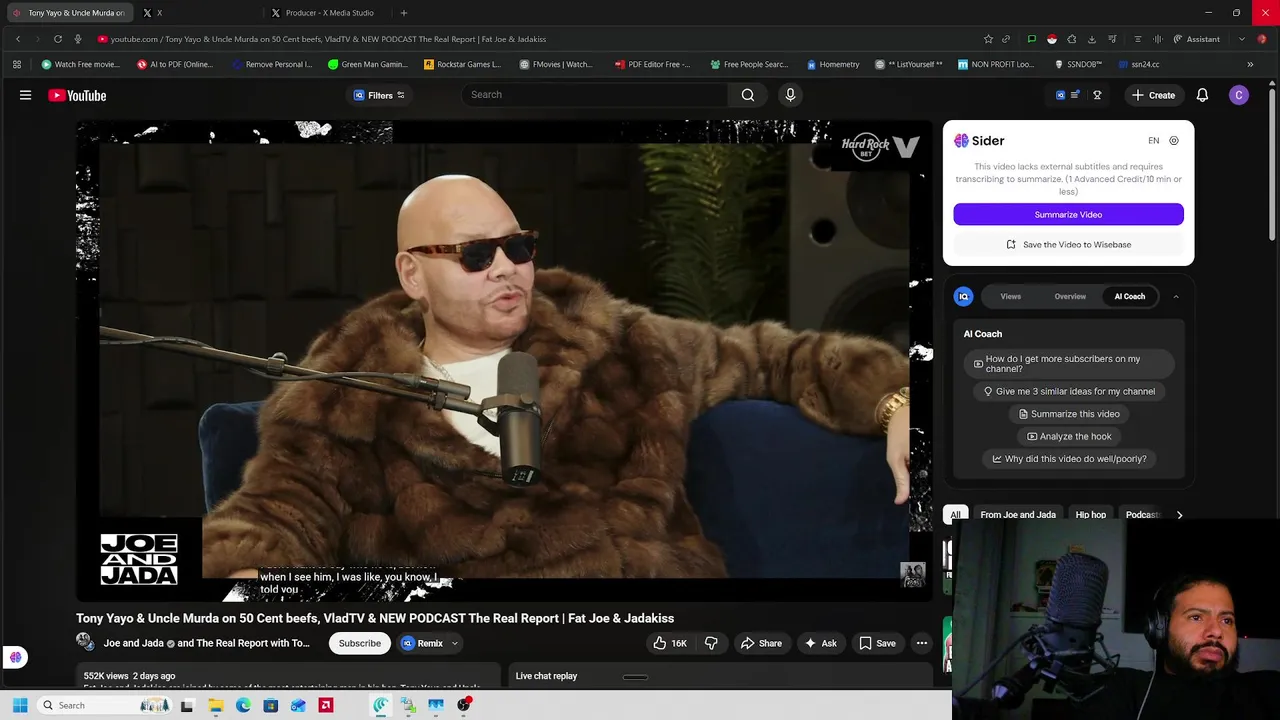The image size is (1280, 720).
Task: Click the browser address bar
Action: [535, 39]
